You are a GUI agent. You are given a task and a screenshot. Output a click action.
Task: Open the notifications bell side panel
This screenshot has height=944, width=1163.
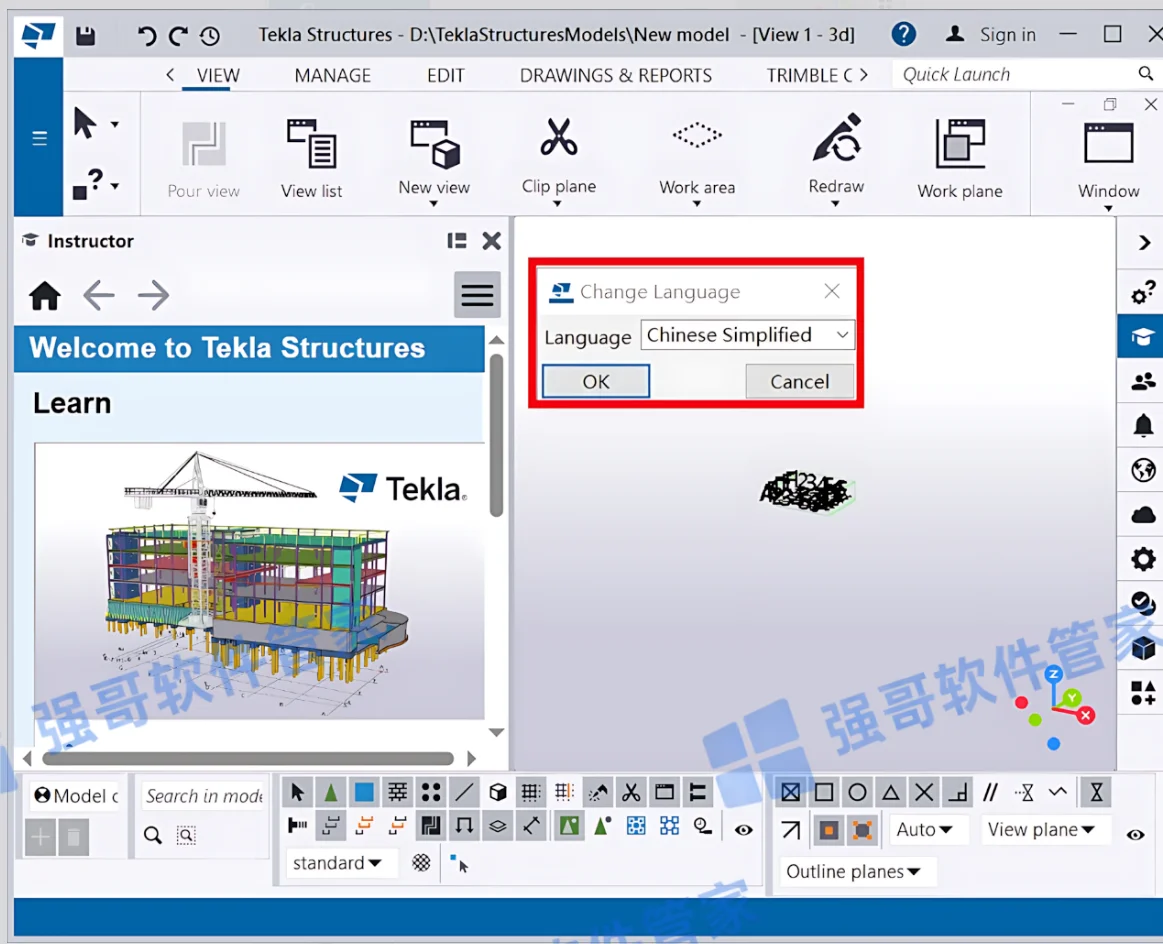[1143, 426]
